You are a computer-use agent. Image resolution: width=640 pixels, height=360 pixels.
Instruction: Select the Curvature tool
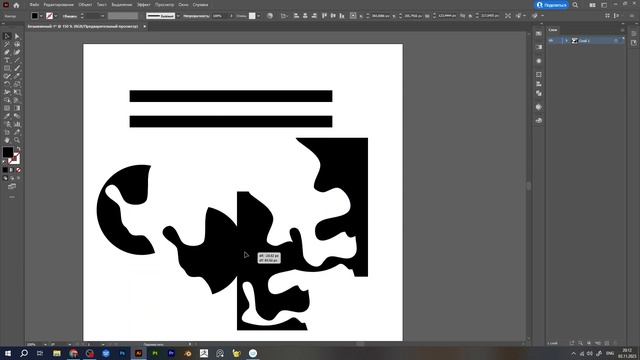click(x=17, y=52)
